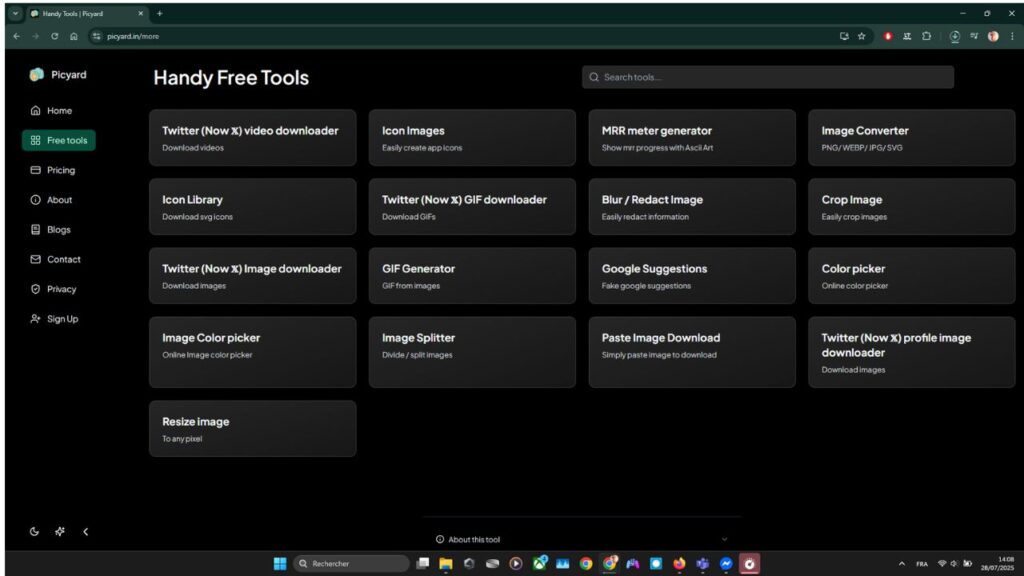Open the Color picker tool card
This screenshot has width=1024, height=576.
point(912,276)
